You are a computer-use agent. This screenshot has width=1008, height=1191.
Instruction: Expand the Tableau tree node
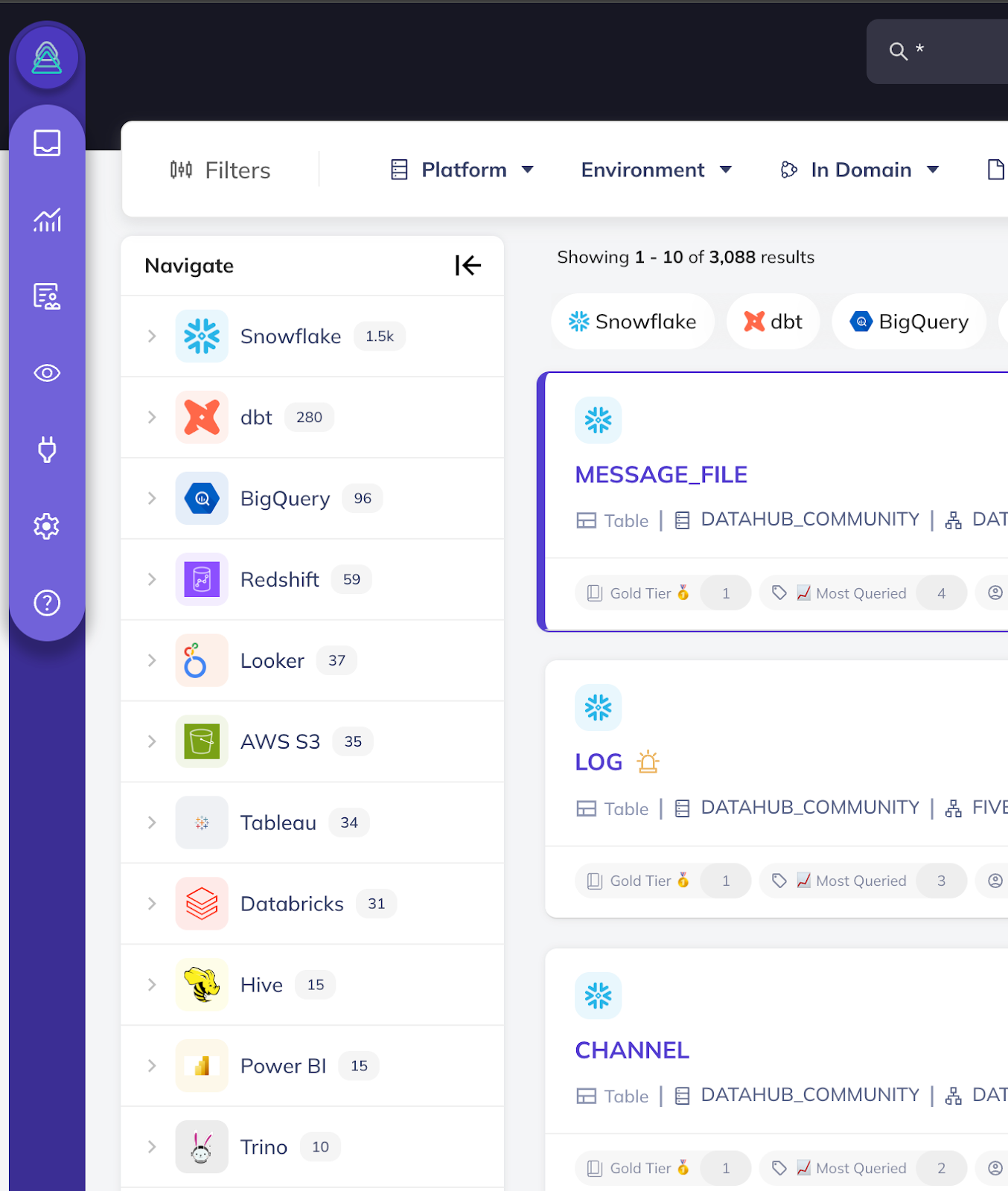[x=152, y=823]
